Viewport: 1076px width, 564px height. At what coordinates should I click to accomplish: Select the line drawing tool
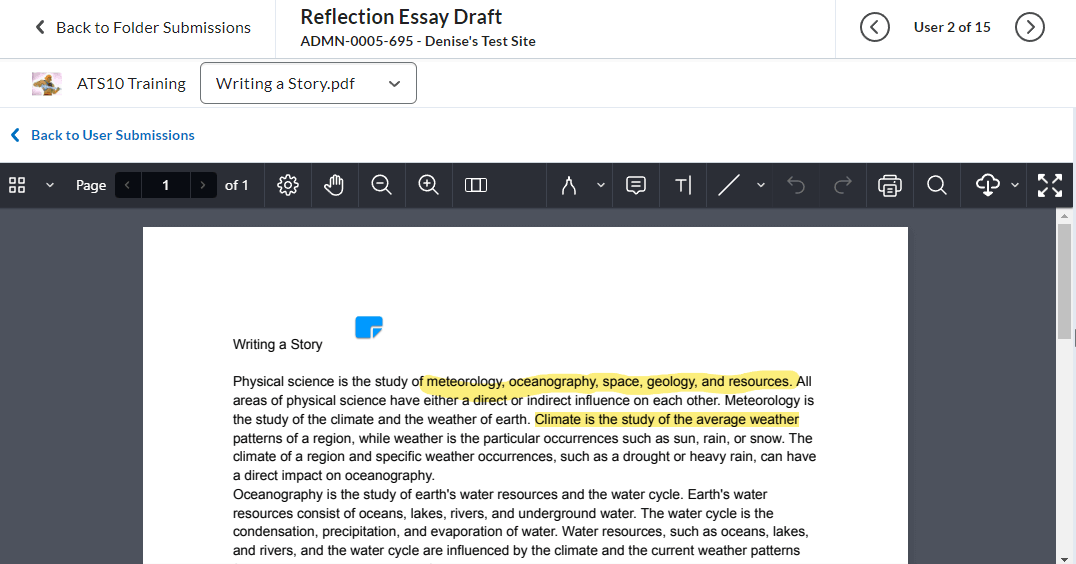pos(729,185)
